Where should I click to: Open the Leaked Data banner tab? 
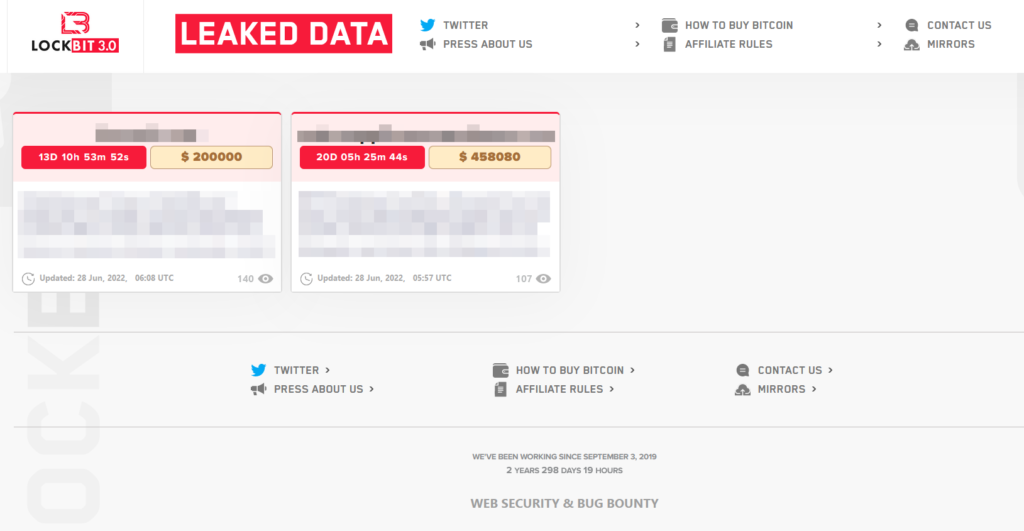(284, 34)
